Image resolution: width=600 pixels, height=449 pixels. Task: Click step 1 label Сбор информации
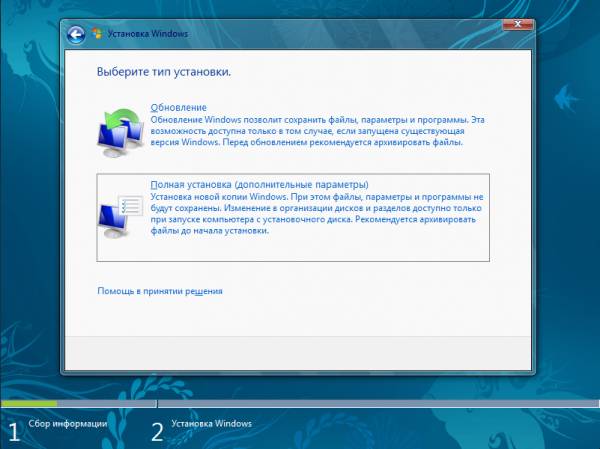click(67, 424)
